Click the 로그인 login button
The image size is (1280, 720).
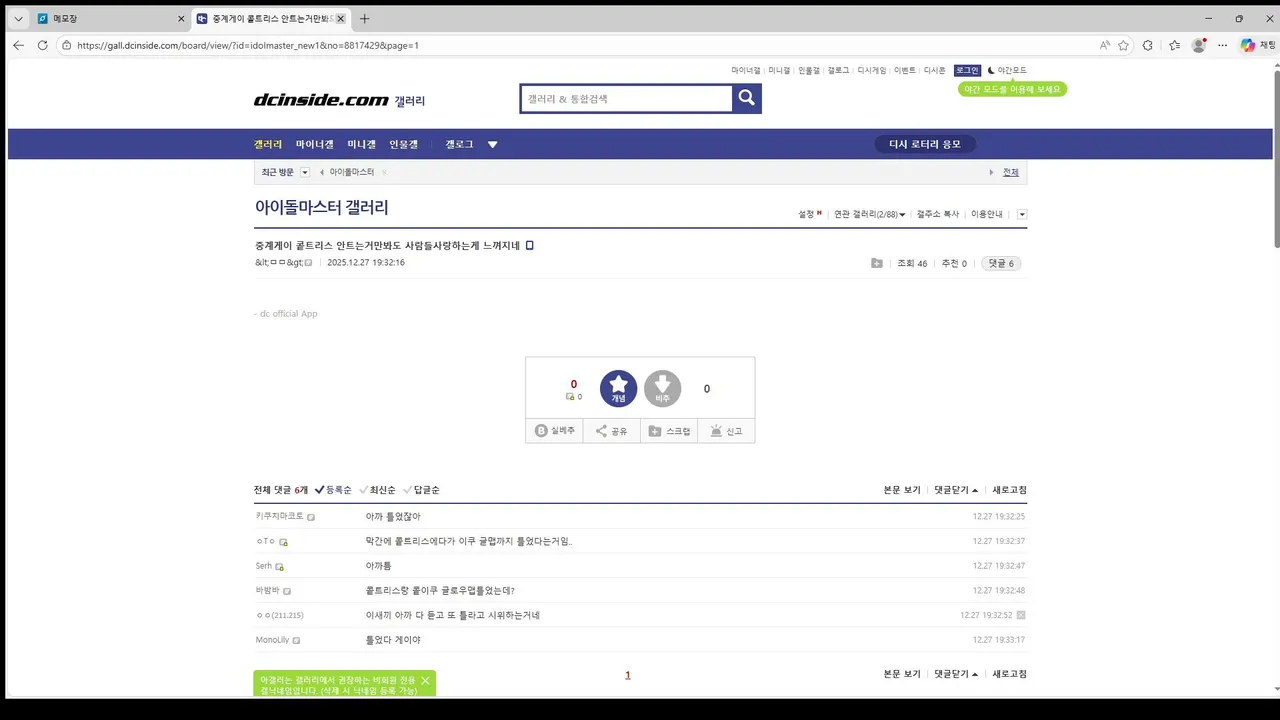[967, 70]
